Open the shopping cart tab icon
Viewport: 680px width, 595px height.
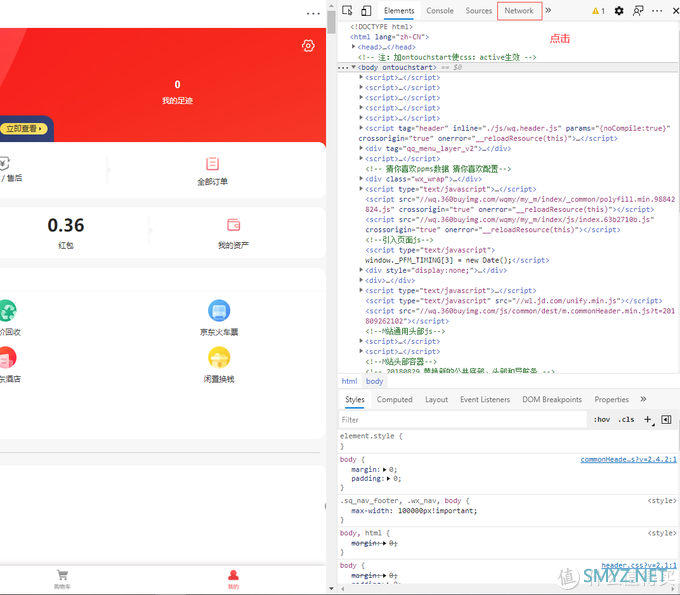(x=62, y=575)
